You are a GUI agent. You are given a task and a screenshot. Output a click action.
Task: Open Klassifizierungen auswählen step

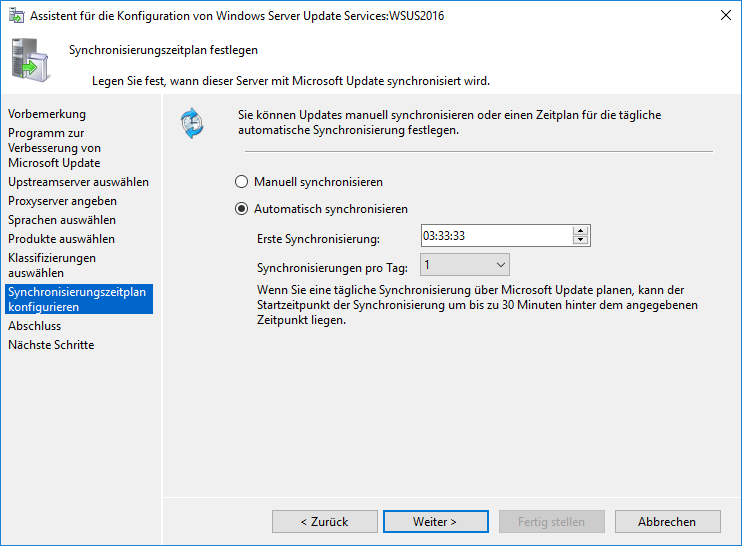click(52, 265)
